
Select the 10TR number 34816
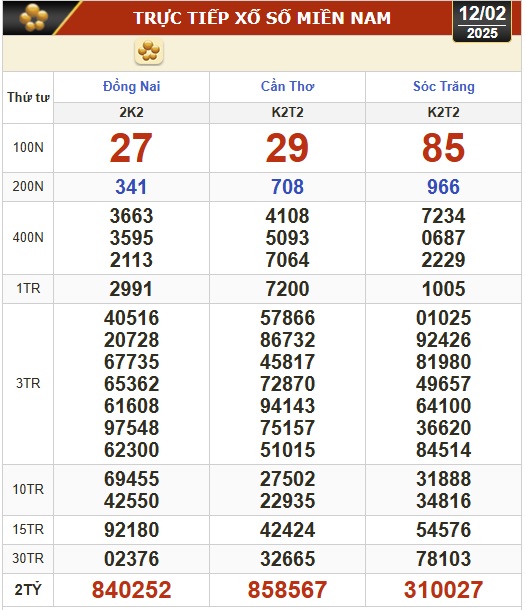(x=444, y=501)
